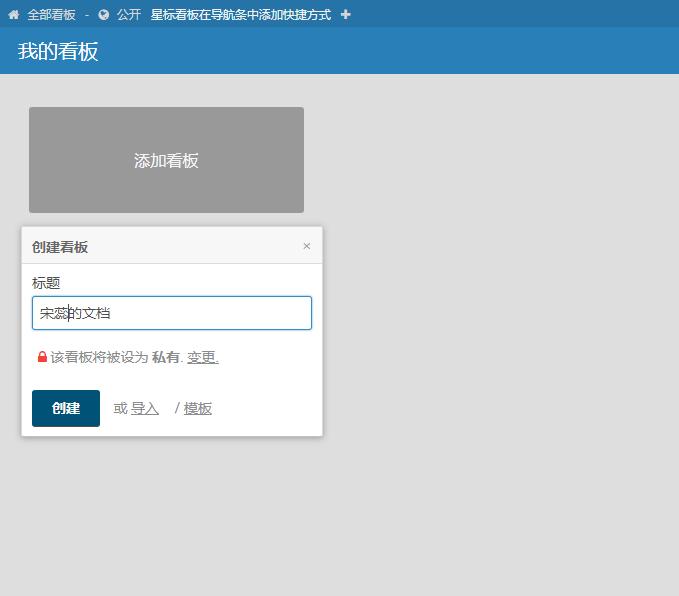This screenshot has height=596, width=679.
Task: Click the 创建 button
Action: [x=66, y=408]
